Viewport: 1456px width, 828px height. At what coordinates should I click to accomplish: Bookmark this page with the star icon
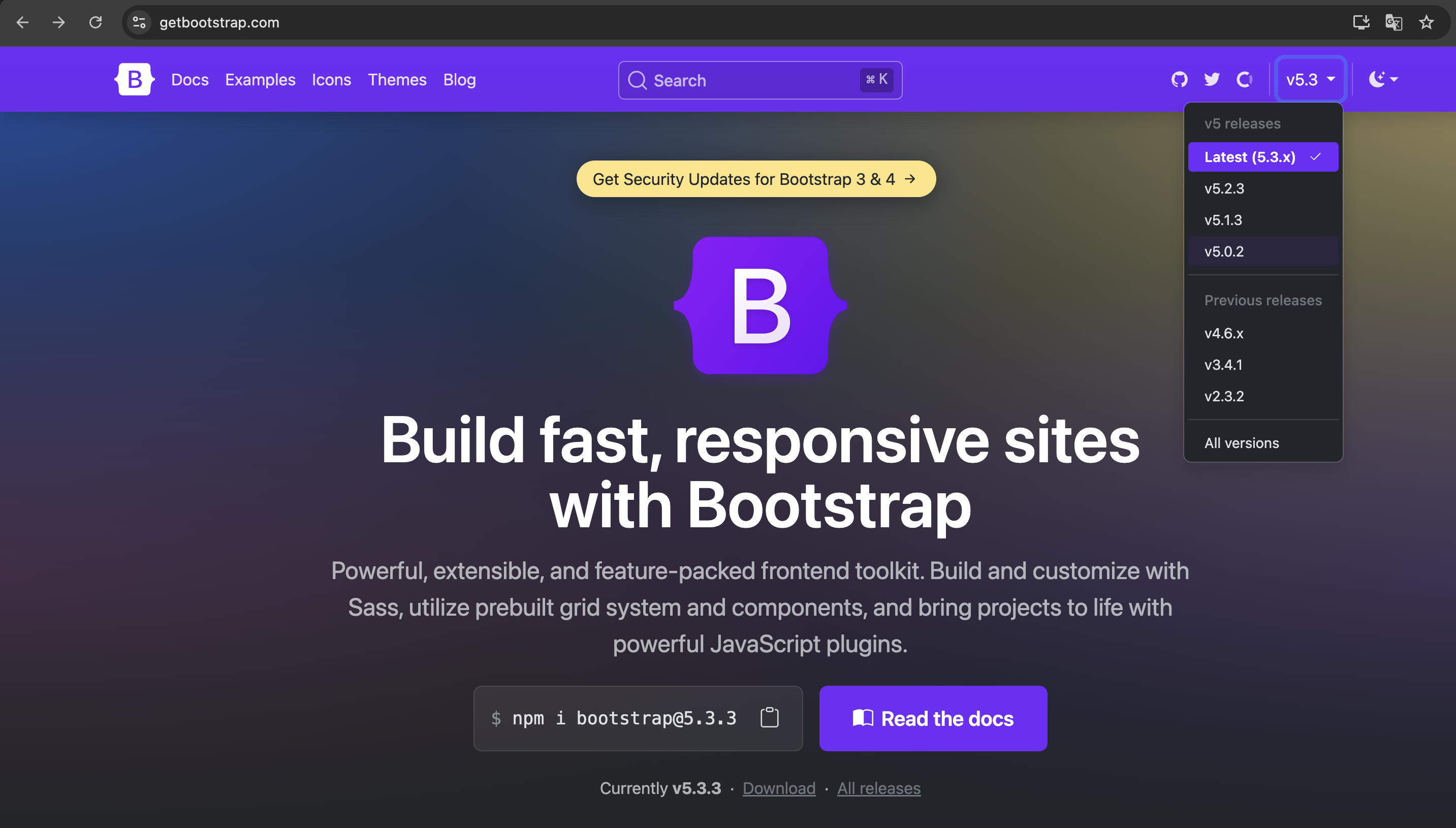[x=1427, y=22]
